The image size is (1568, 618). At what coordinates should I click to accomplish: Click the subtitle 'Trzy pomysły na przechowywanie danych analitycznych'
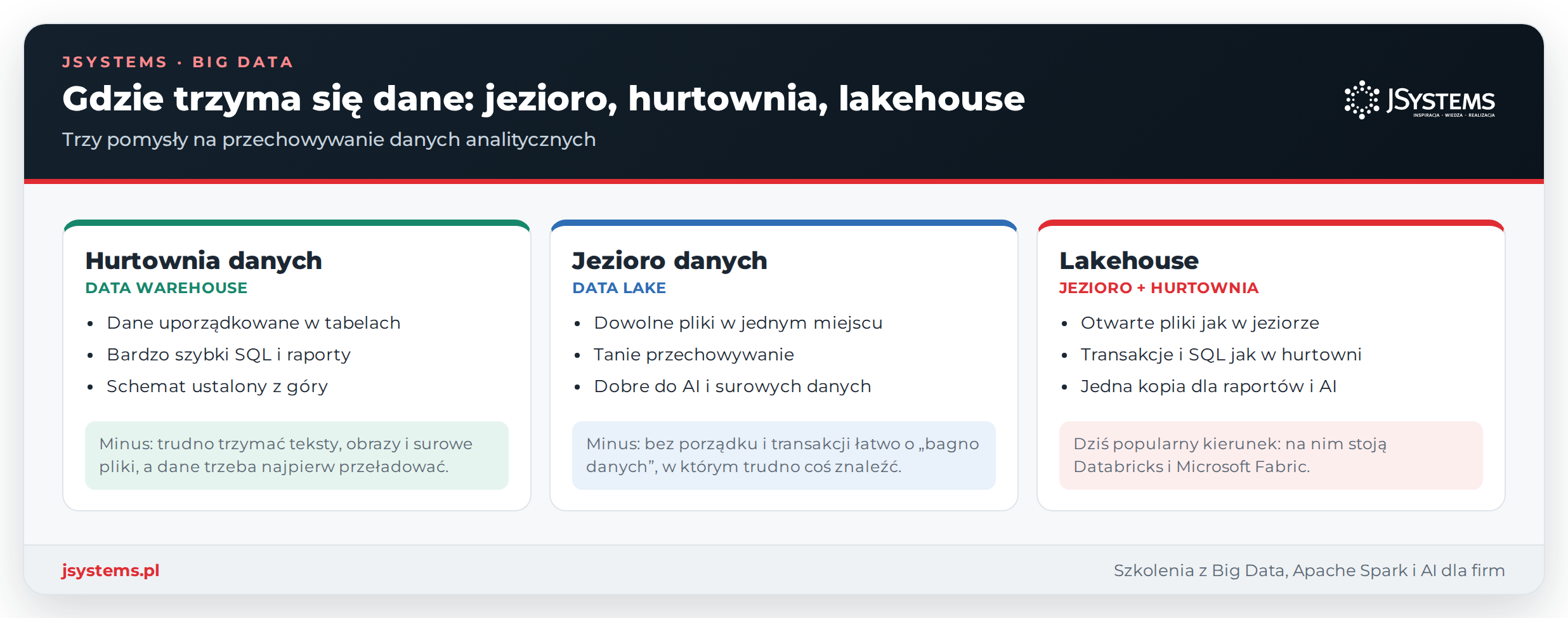click(x=329, y=140)
